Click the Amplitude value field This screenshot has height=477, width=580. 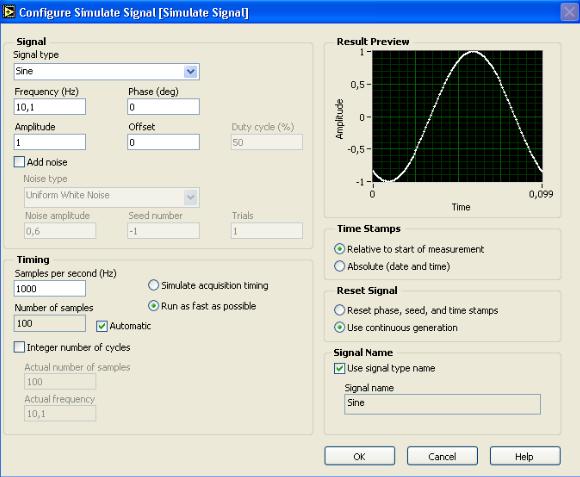click(50, 142)
